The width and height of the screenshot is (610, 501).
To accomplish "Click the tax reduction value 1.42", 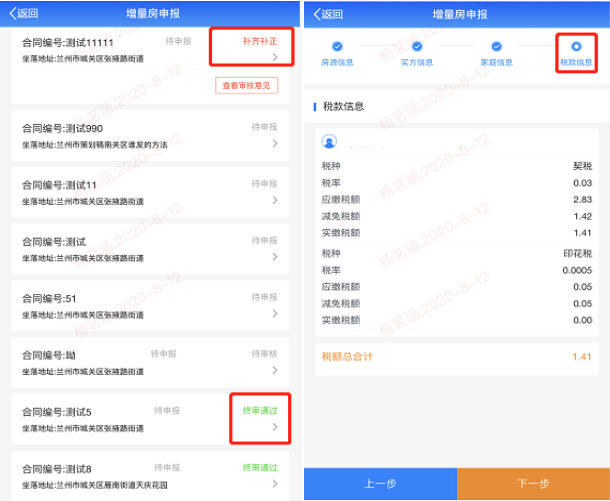I will click(x=583, y=216).
